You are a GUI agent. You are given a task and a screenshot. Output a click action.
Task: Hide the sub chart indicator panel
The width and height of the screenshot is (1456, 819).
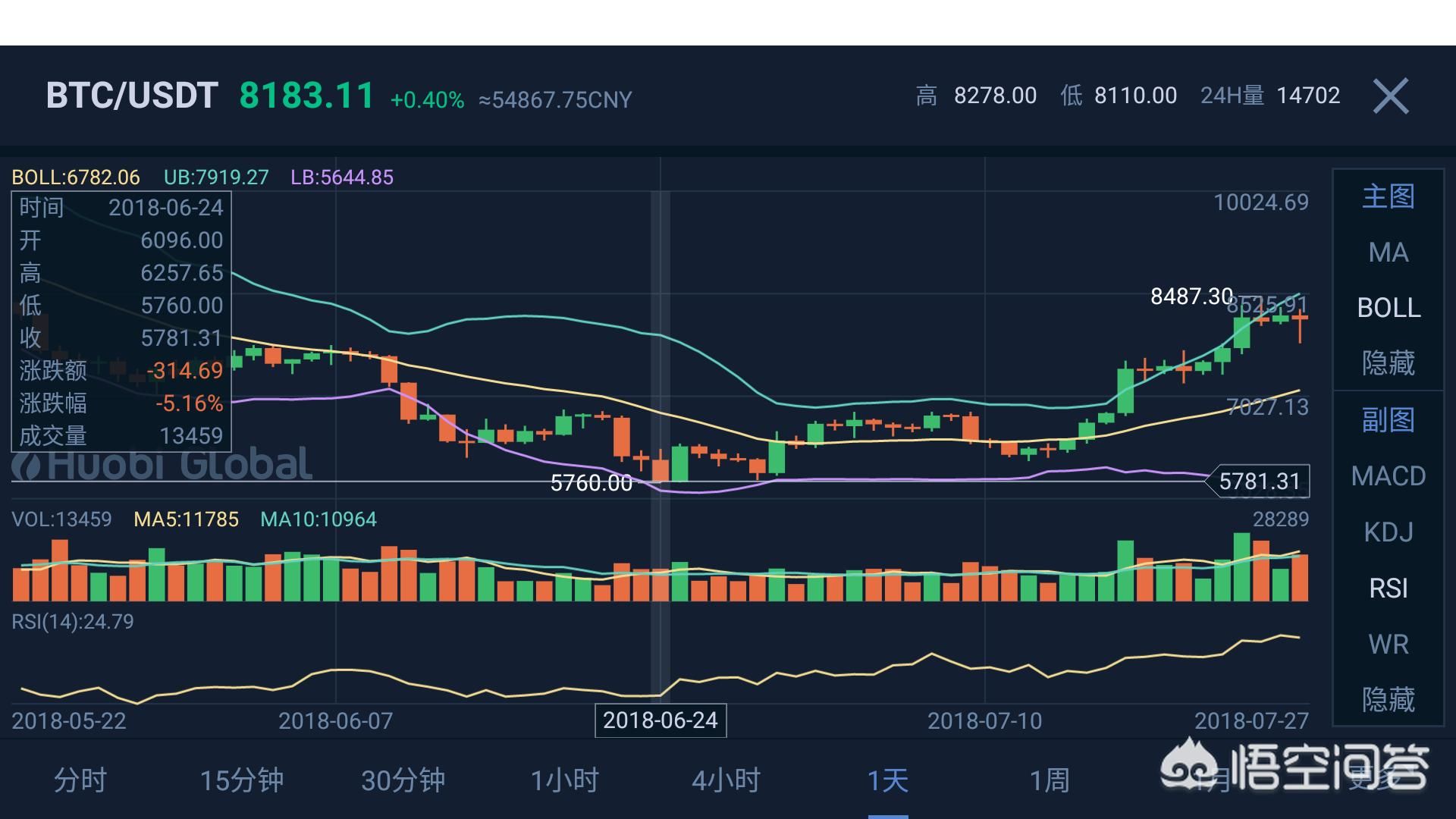pyautogui.click(x=1389, y=699)
